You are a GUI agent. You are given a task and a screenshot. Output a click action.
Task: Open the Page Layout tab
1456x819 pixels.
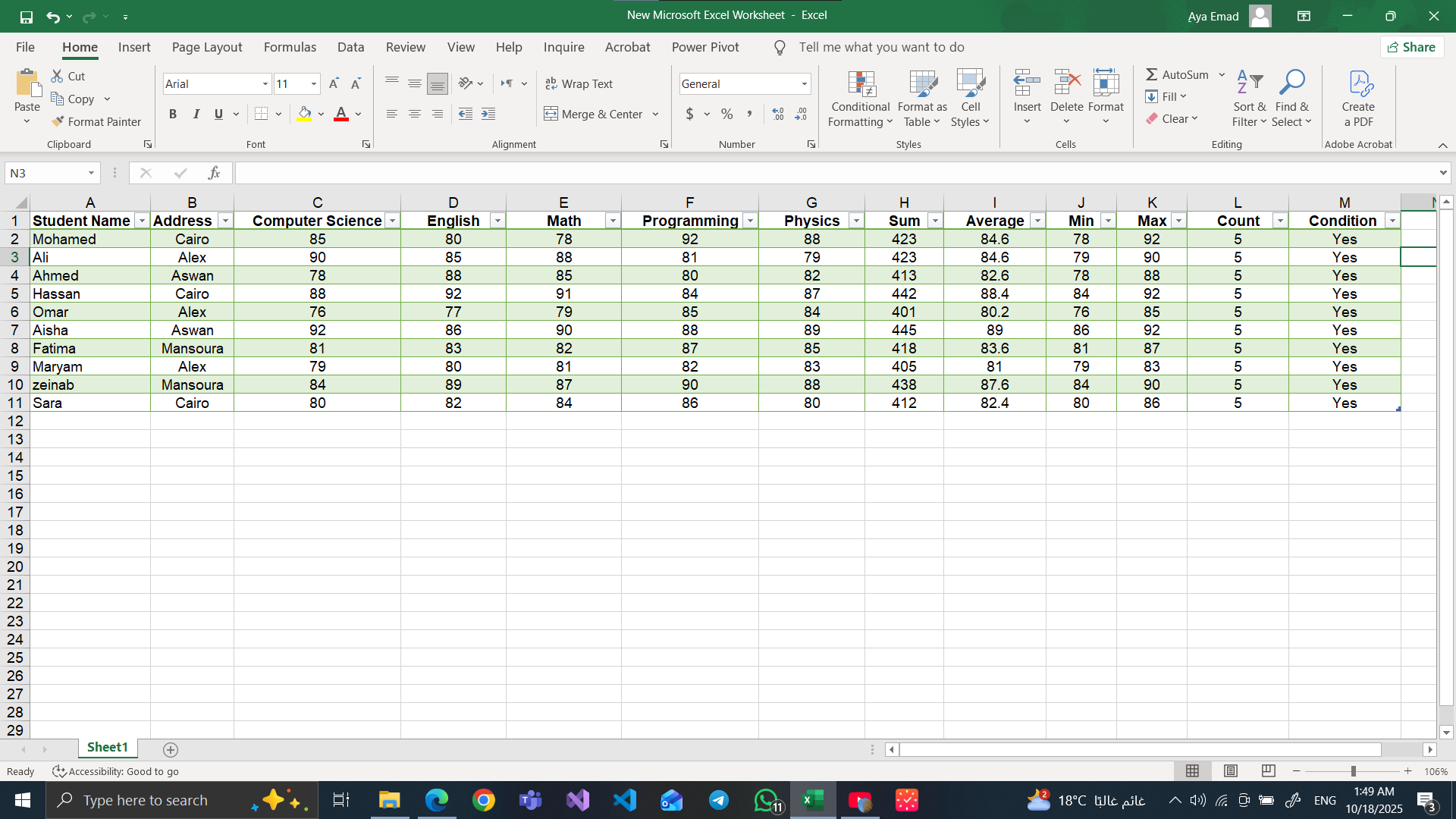207,47
